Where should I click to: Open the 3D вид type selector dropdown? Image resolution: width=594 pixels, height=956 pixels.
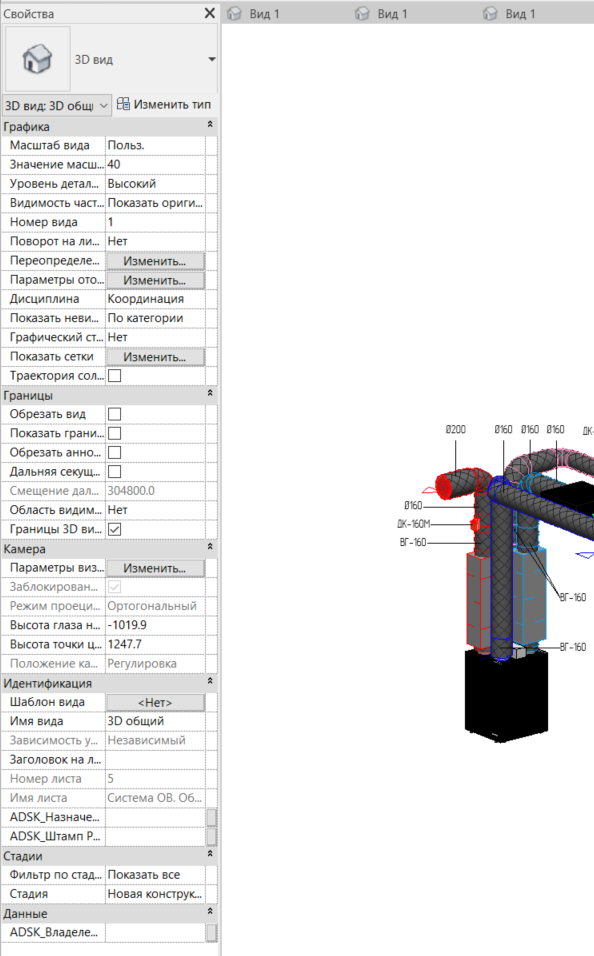pyautogui.click(x=212, y=59)
